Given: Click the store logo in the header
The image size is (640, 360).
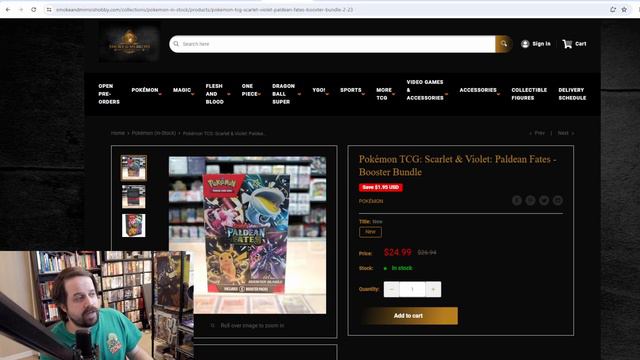Looking at the screenshot, I should pyautogui.click(x=129, y=43).
